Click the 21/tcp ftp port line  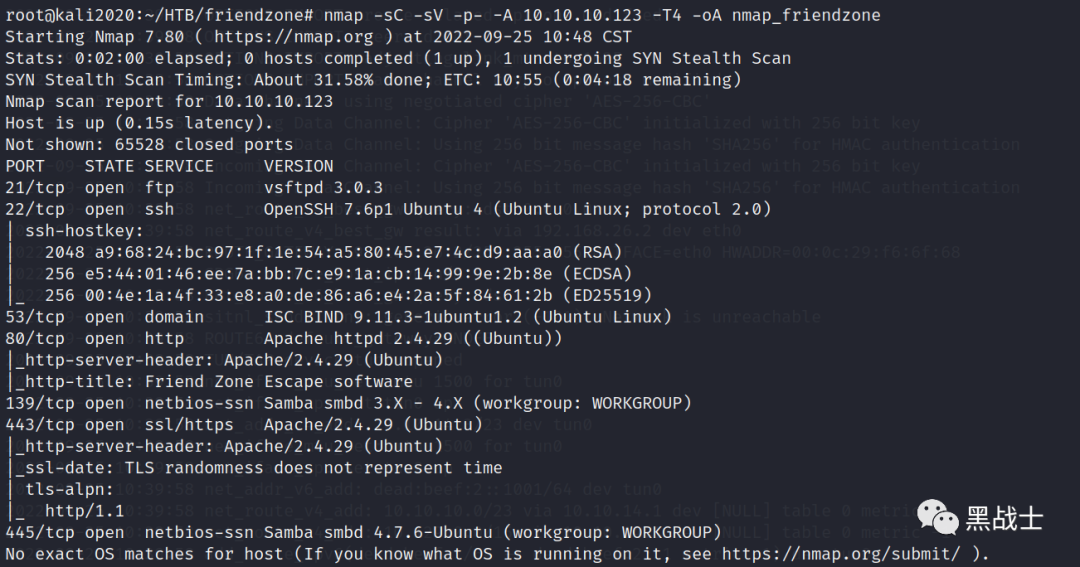click(x=194, y=187)
